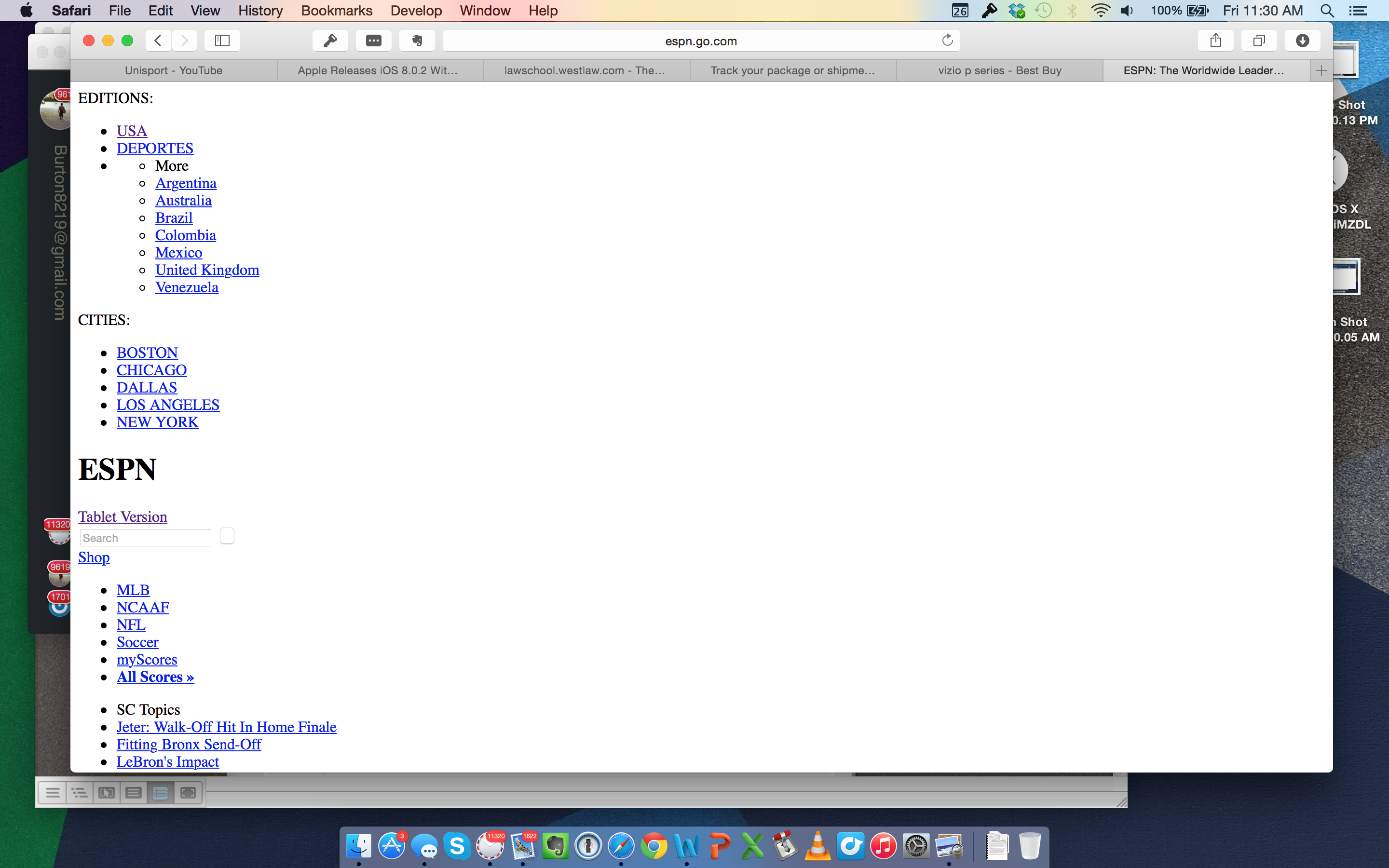The width and height of the screenshot is (1389, 868).
Task: Click the three-dots extension toolbar button
Action: pos(374,40)
